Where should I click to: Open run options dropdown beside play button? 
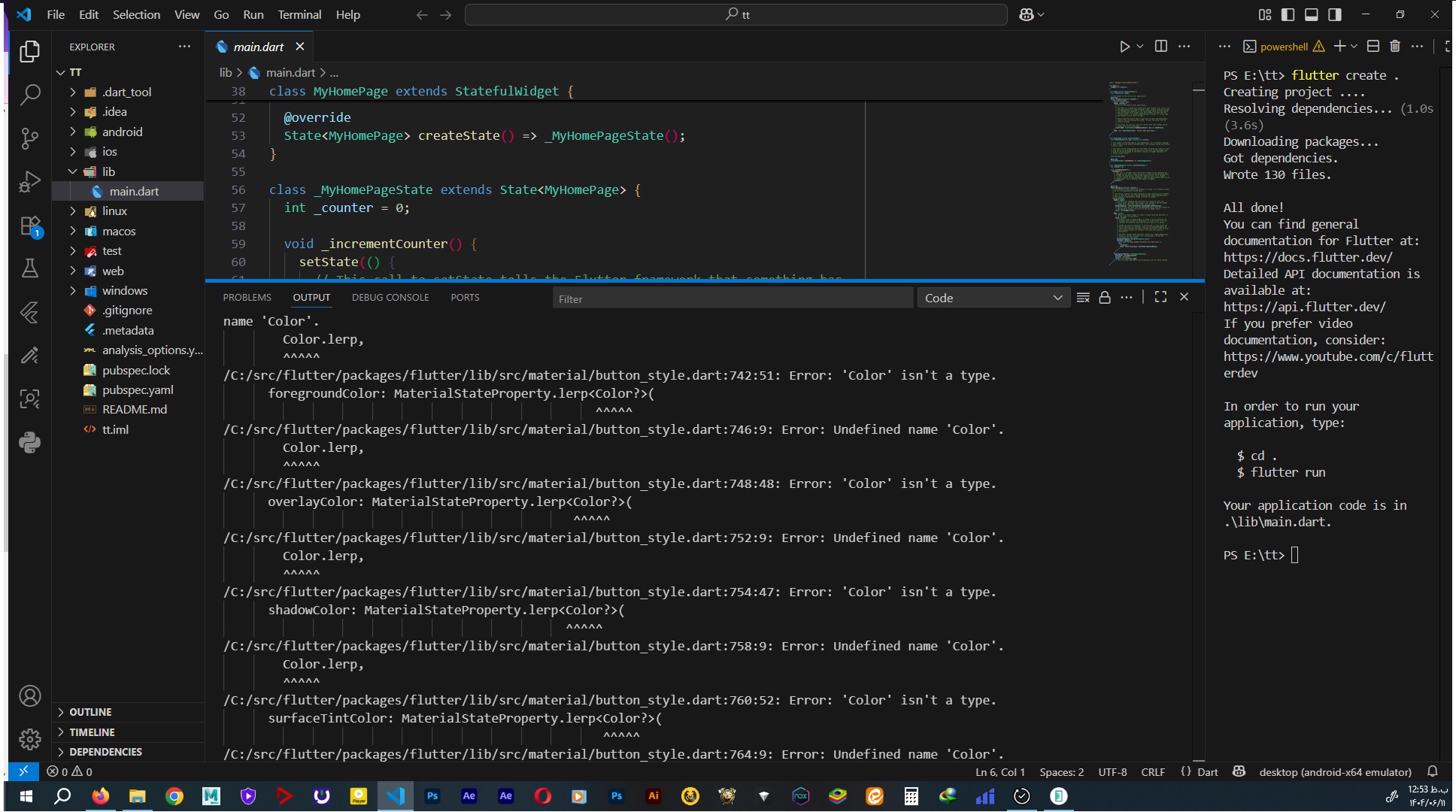point(1140,47)
